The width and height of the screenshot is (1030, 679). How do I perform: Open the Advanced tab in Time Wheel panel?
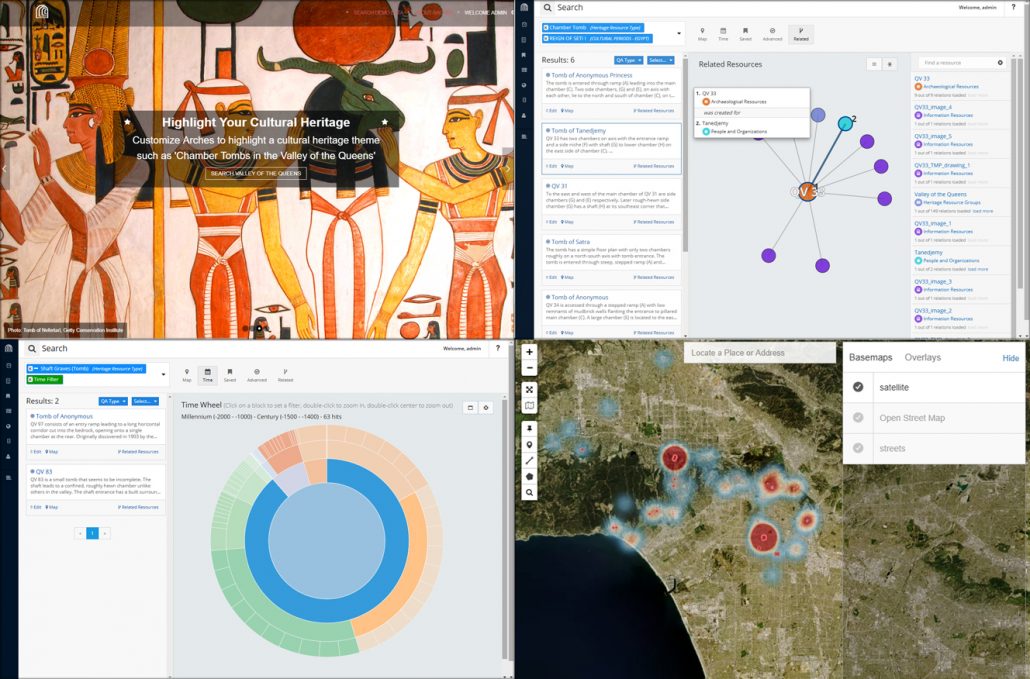(256, 375)
